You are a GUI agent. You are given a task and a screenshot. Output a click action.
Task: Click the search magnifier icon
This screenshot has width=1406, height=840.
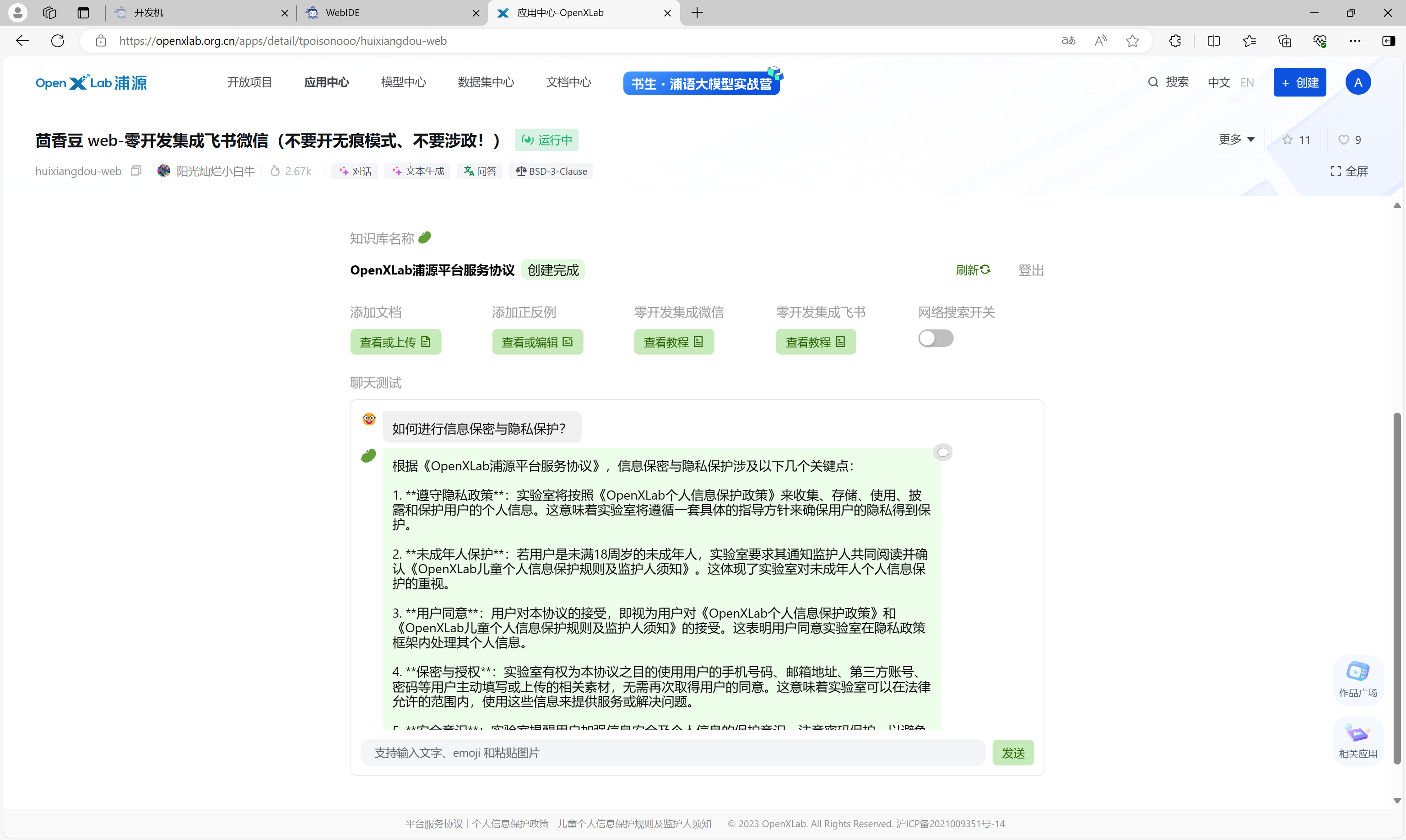coord(1153,82)
